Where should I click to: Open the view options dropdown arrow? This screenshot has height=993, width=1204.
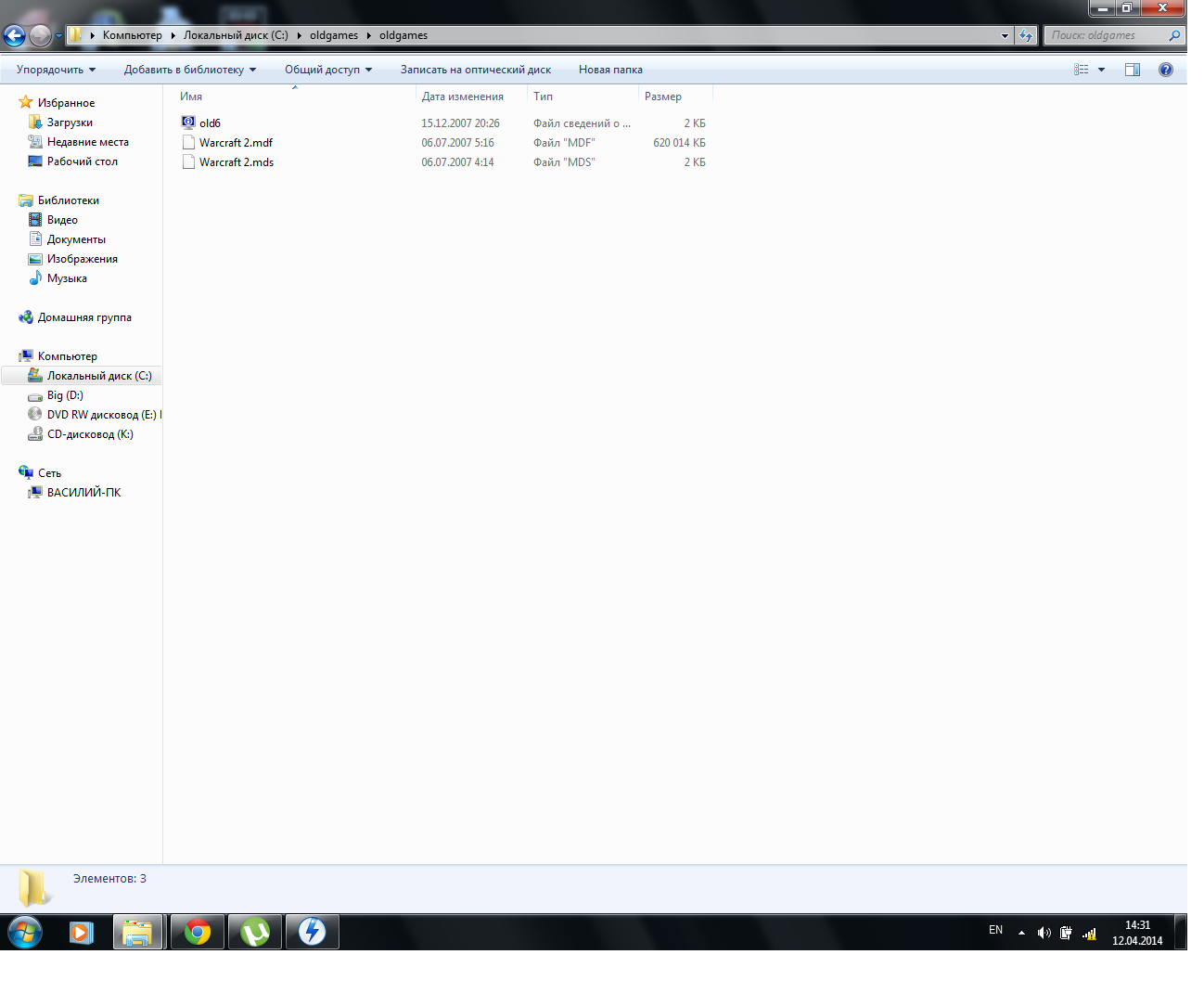[x=1101, y=70]
